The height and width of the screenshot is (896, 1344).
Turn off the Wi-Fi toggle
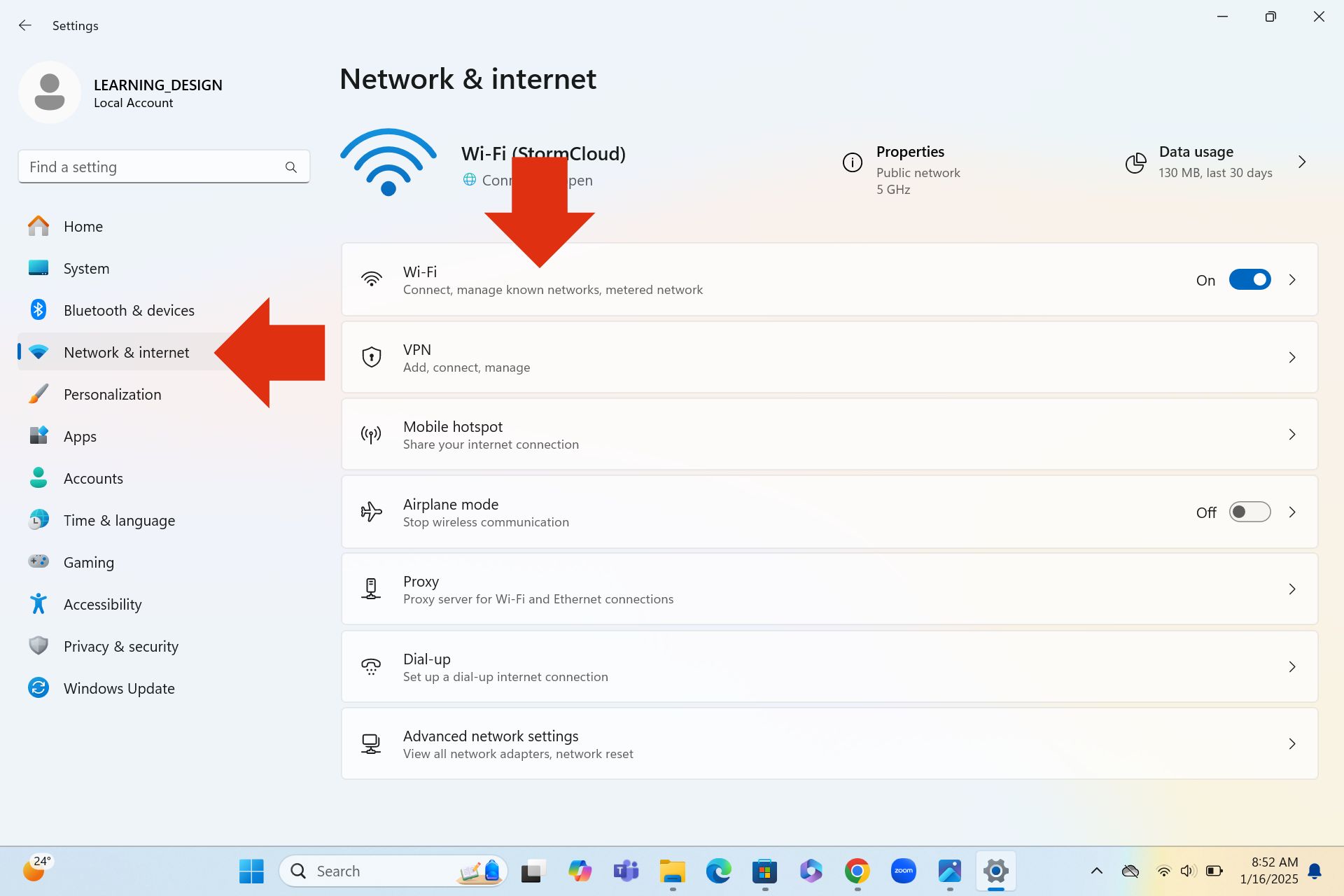click(x=1249, y=280)
